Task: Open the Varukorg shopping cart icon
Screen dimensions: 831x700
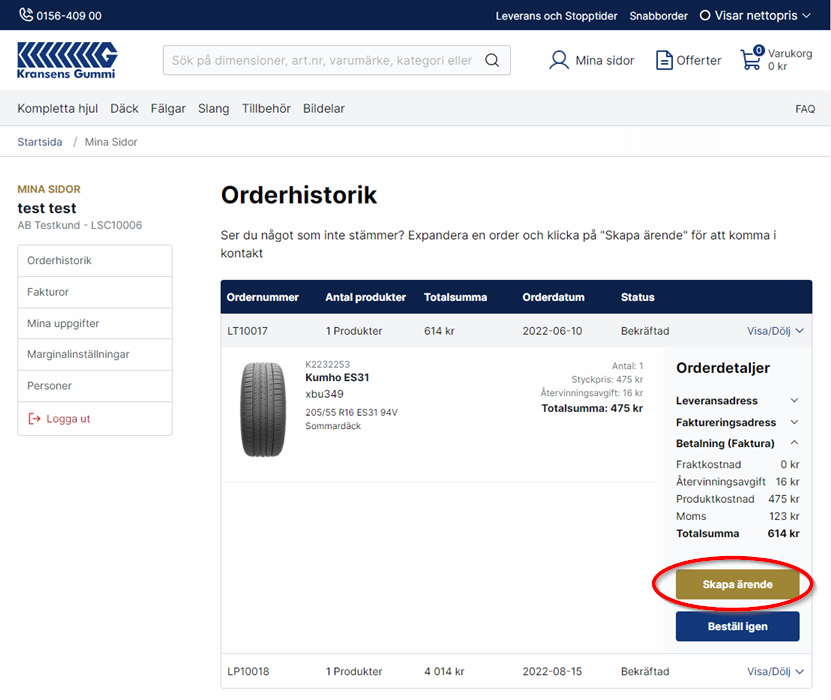Action: (x=751, y=59)
